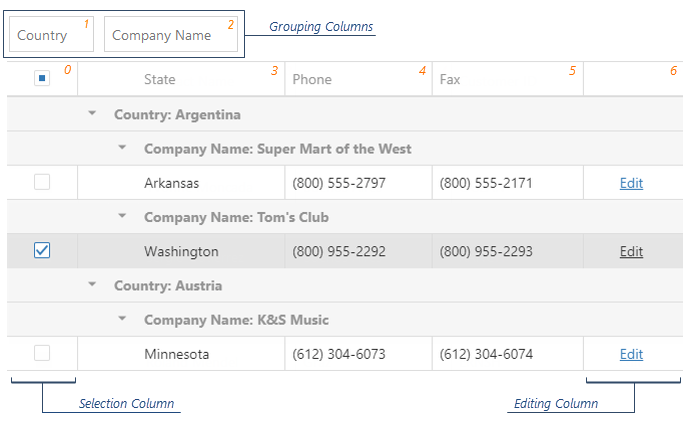This screenshot has width=691, height=424.
Task: Select the Country grouping column header
Action: coord(50,35)
